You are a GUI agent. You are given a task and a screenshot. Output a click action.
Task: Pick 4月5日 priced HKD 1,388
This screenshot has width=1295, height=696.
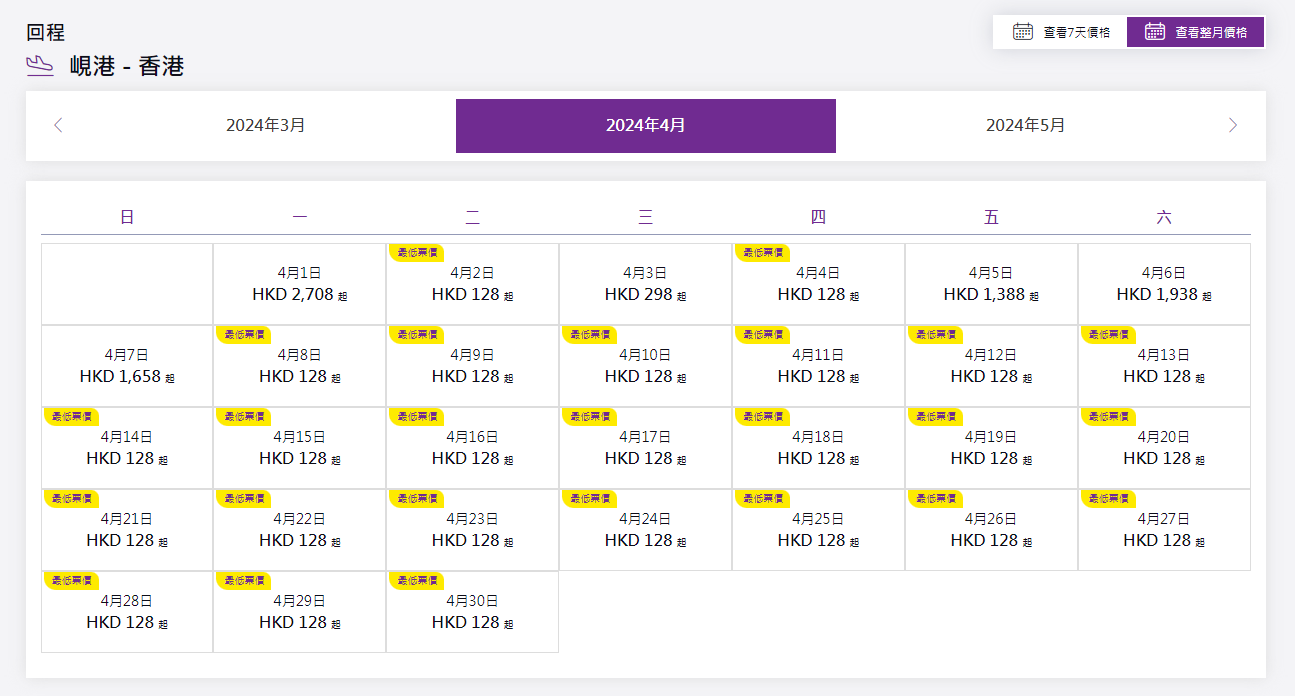[991, 285]
